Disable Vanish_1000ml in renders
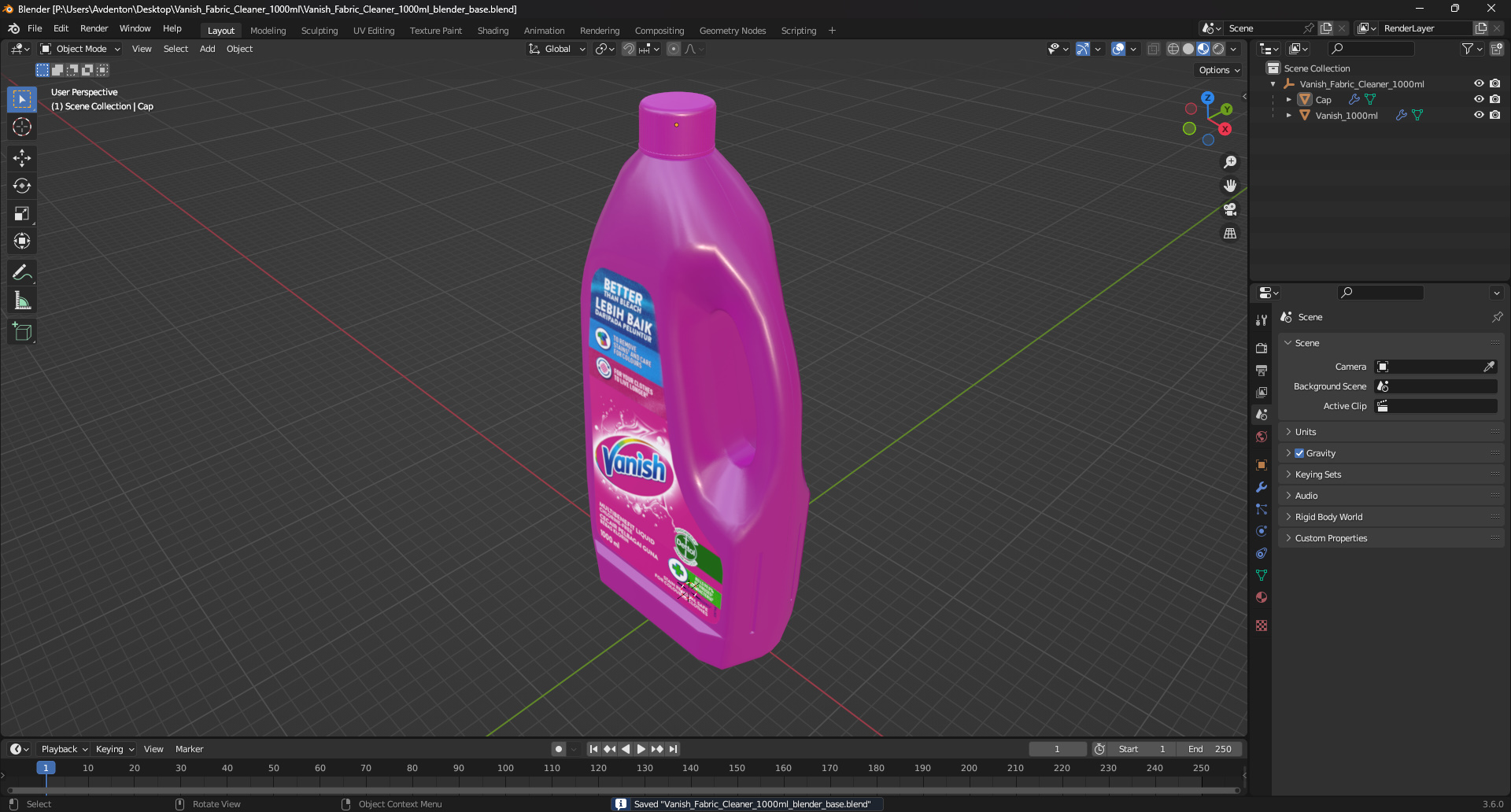Image resolution: width=1511 pixels, height=812 pixels. pyautogui.click(x=1494, y=115)
